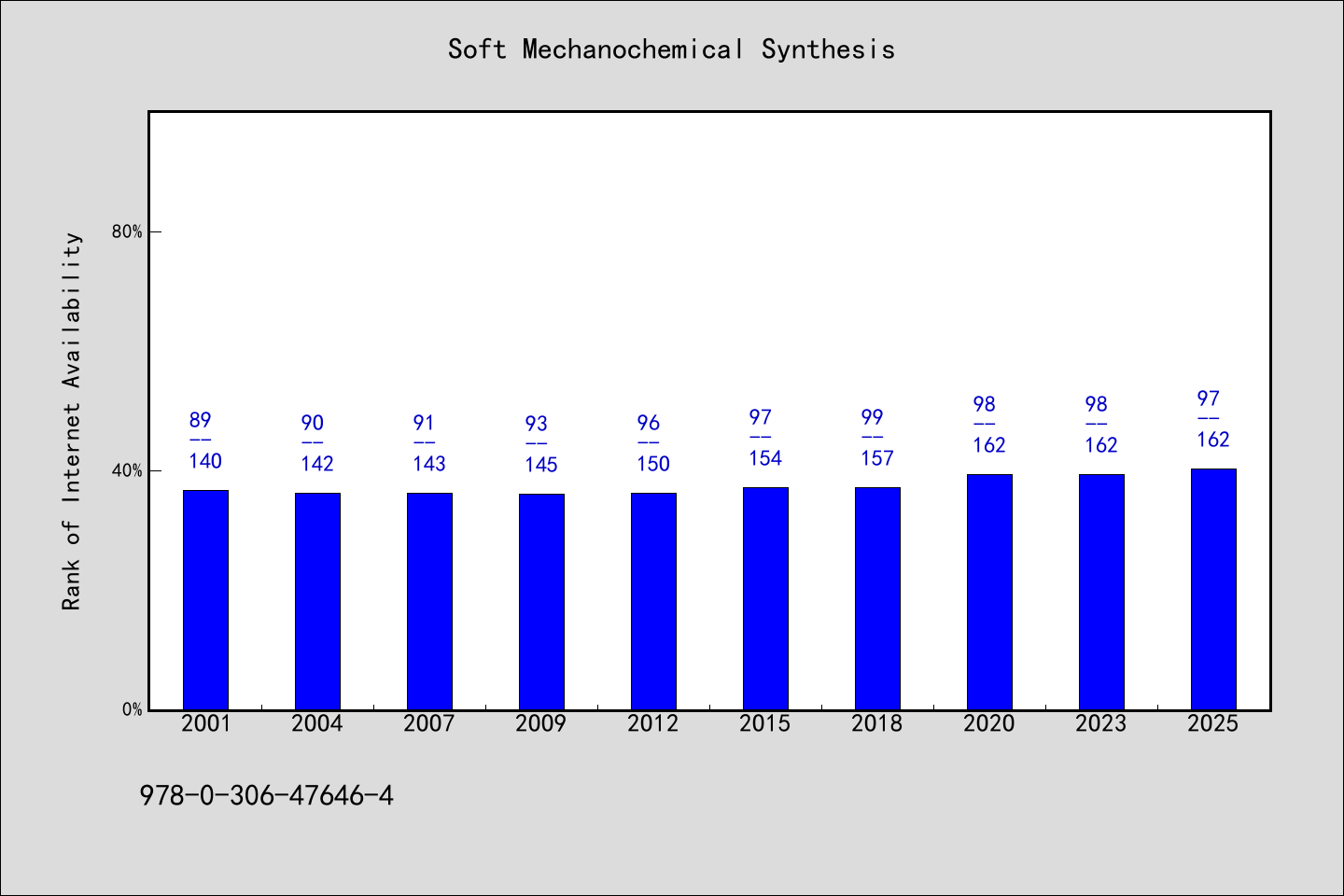Click the total value 150 above 2012 bar
This screenshot has height=896, width=1344.
pyautogui.click(x=653, y=464)
